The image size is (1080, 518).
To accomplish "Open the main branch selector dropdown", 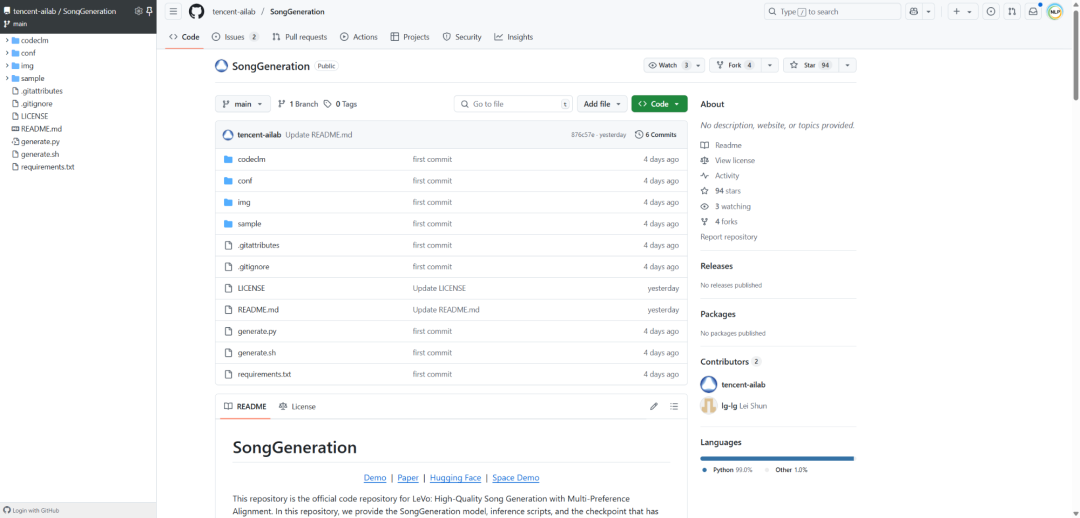I will [242, 104].
